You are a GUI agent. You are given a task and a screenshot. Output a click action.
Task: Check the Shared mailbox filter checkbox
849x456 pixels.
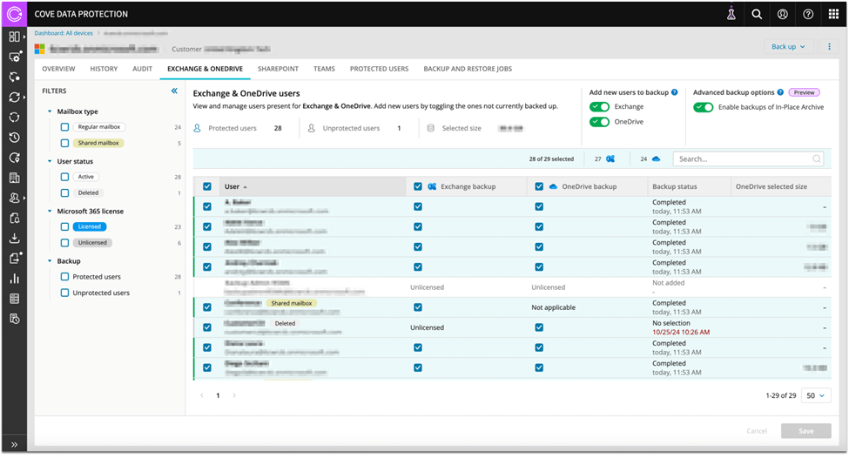65,143
